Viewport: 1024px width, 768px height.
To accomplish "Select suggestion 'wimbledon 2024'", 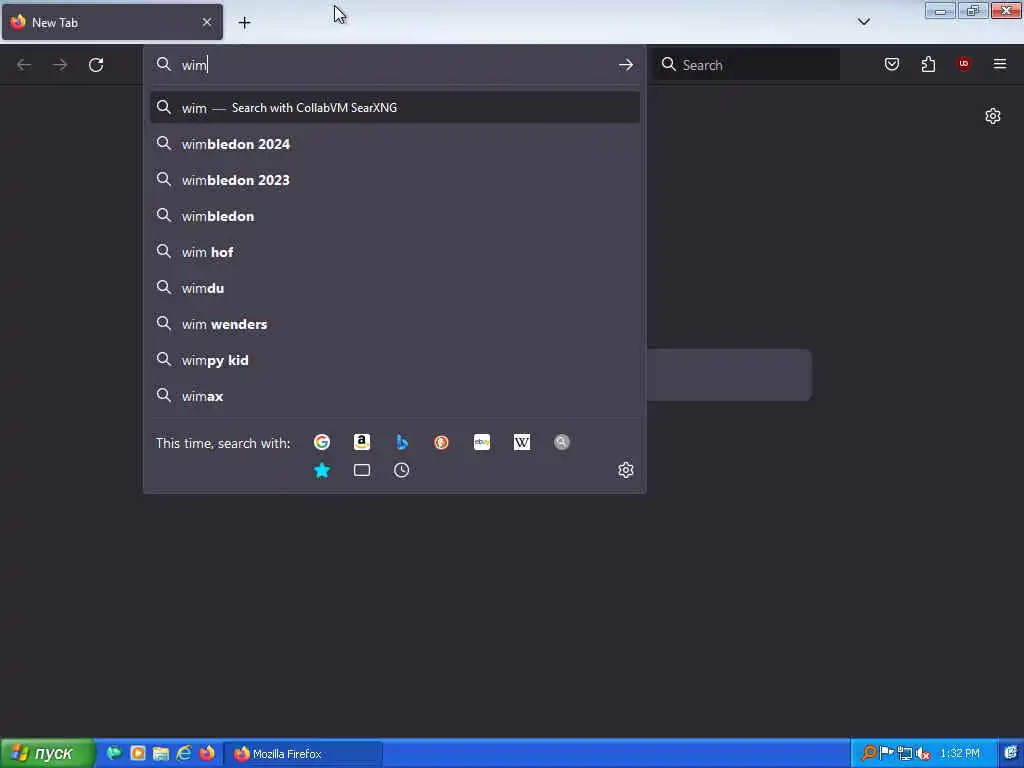I will pyautogui.click(x=394, y=144).
